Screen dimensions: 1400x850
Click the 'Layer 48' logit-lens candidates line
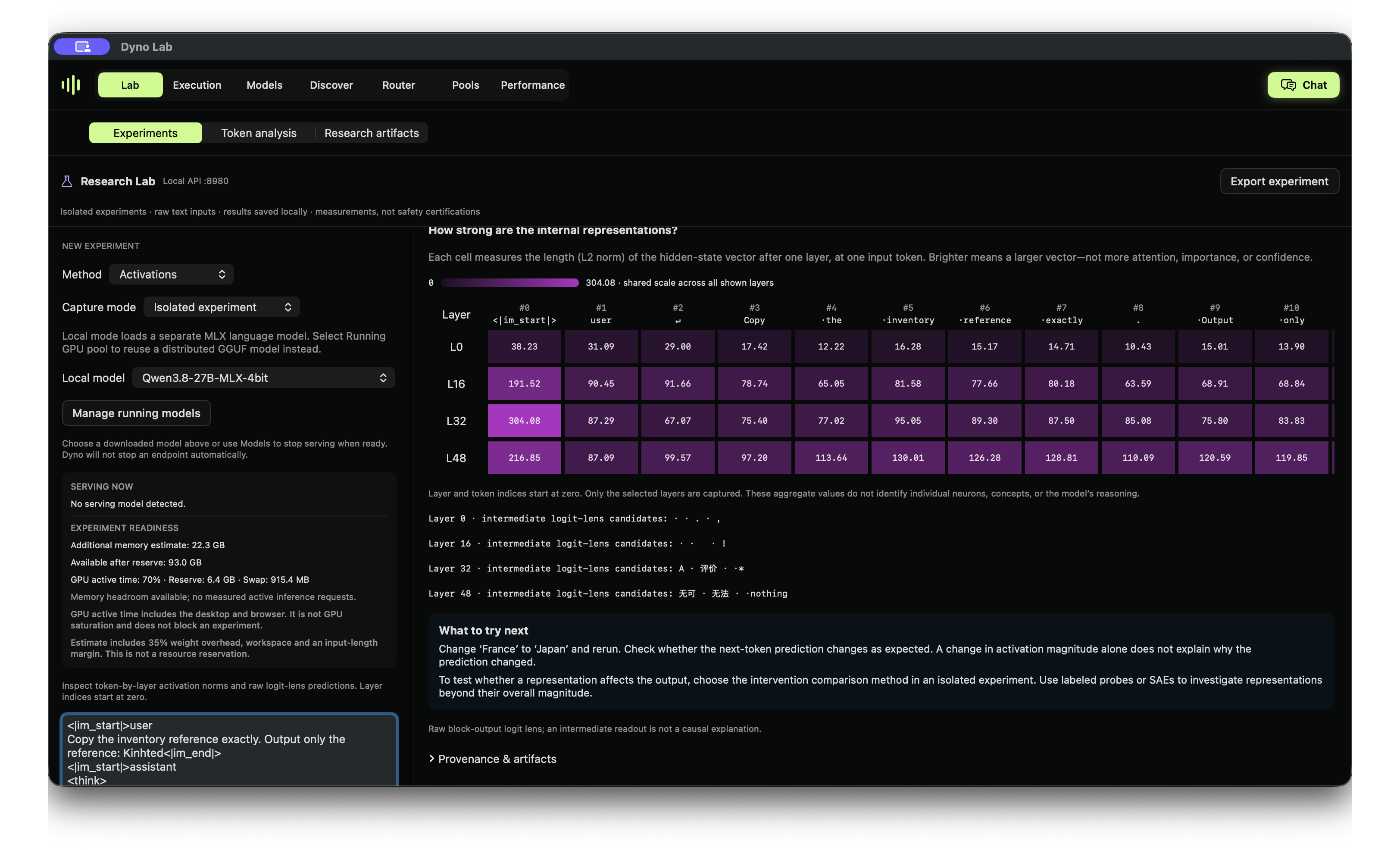click(x=608, y=594)
